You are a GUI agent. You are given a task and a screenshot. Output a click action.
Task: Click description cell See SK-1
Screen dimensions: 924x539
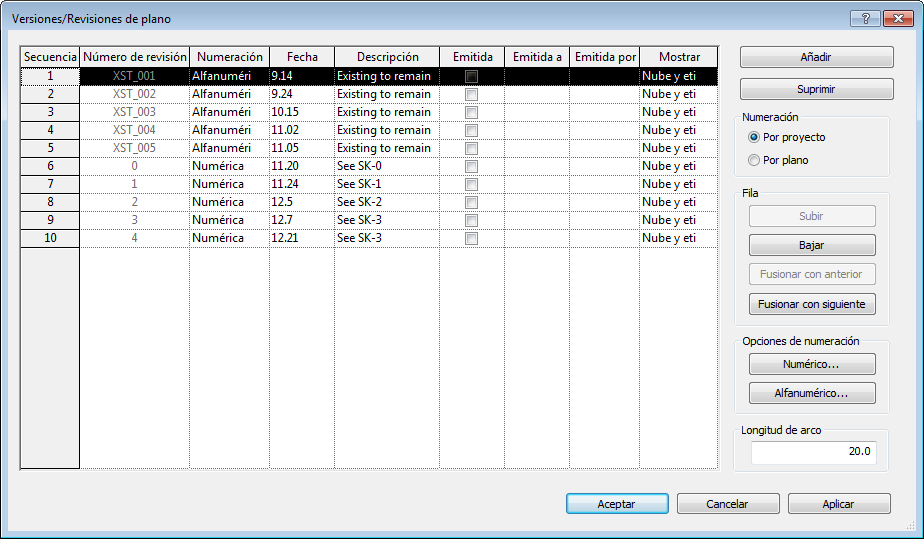point(387,184)
